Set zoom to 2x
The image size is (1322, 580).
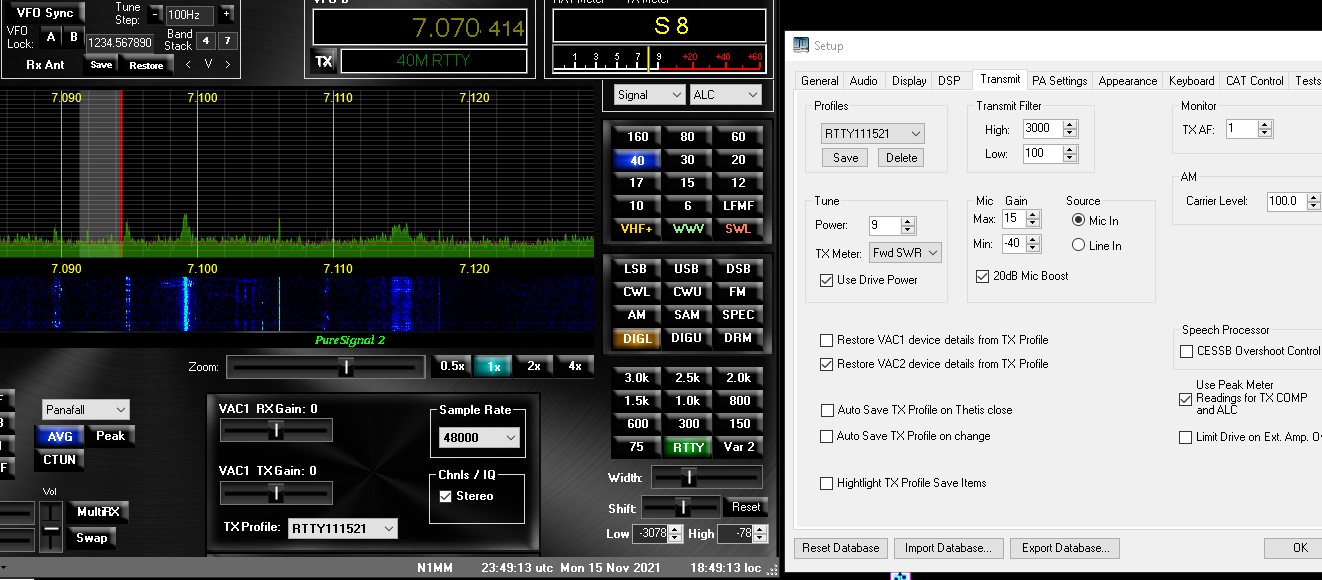coord(534,366)
